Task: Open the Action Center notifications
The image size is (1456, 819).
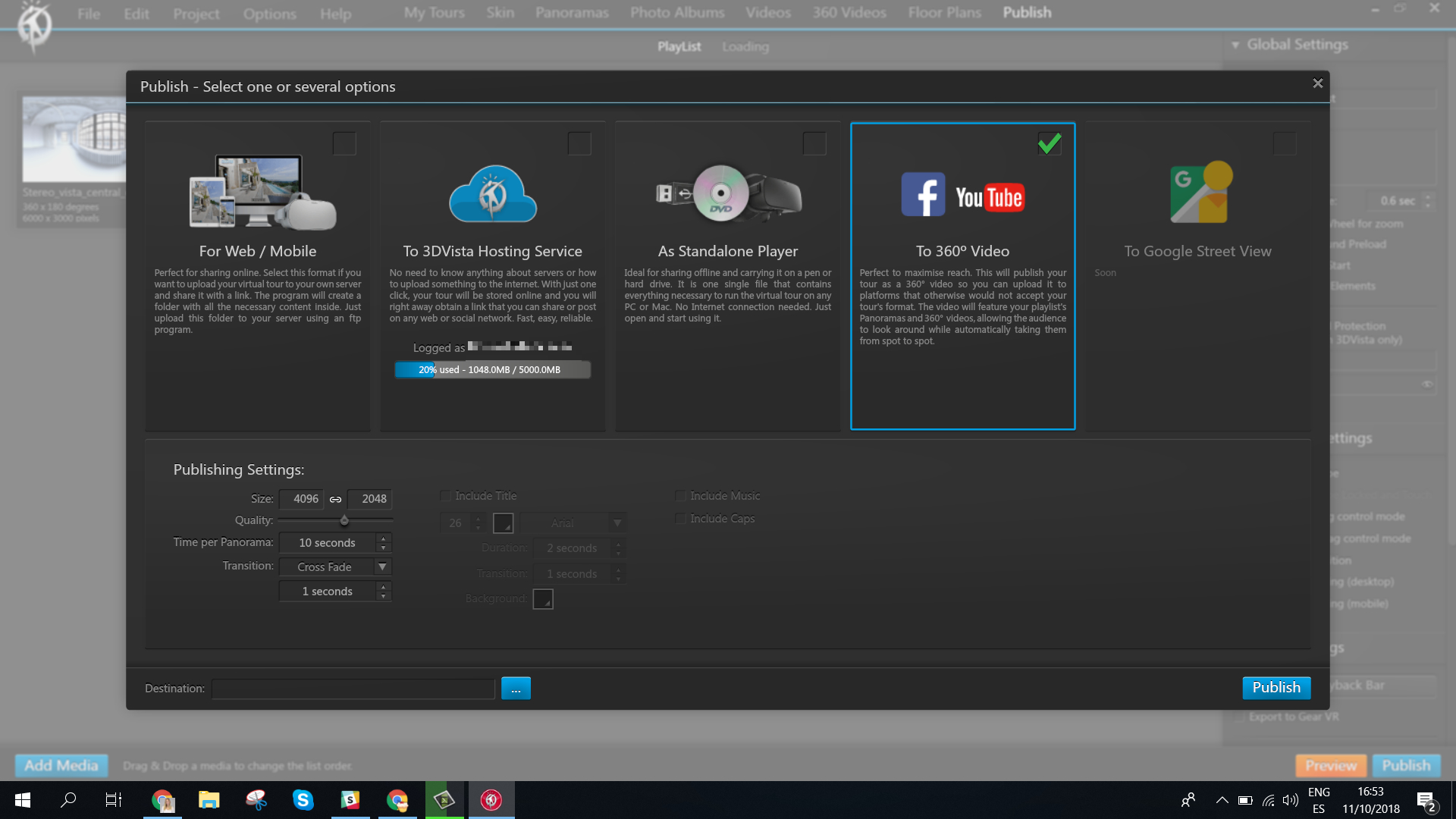Action: 1426,801
